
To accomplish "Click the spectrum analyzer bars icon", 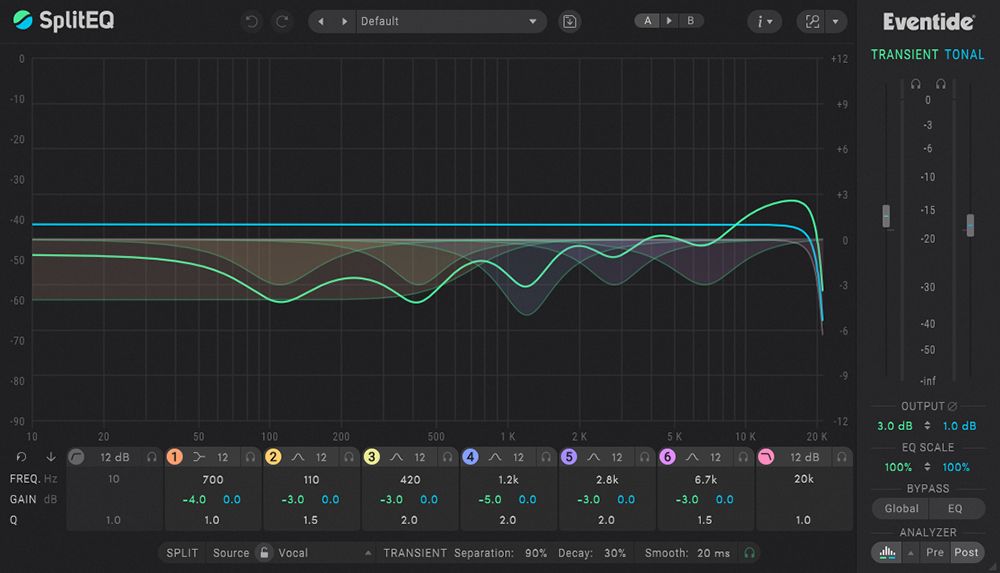I will point(887,553).
